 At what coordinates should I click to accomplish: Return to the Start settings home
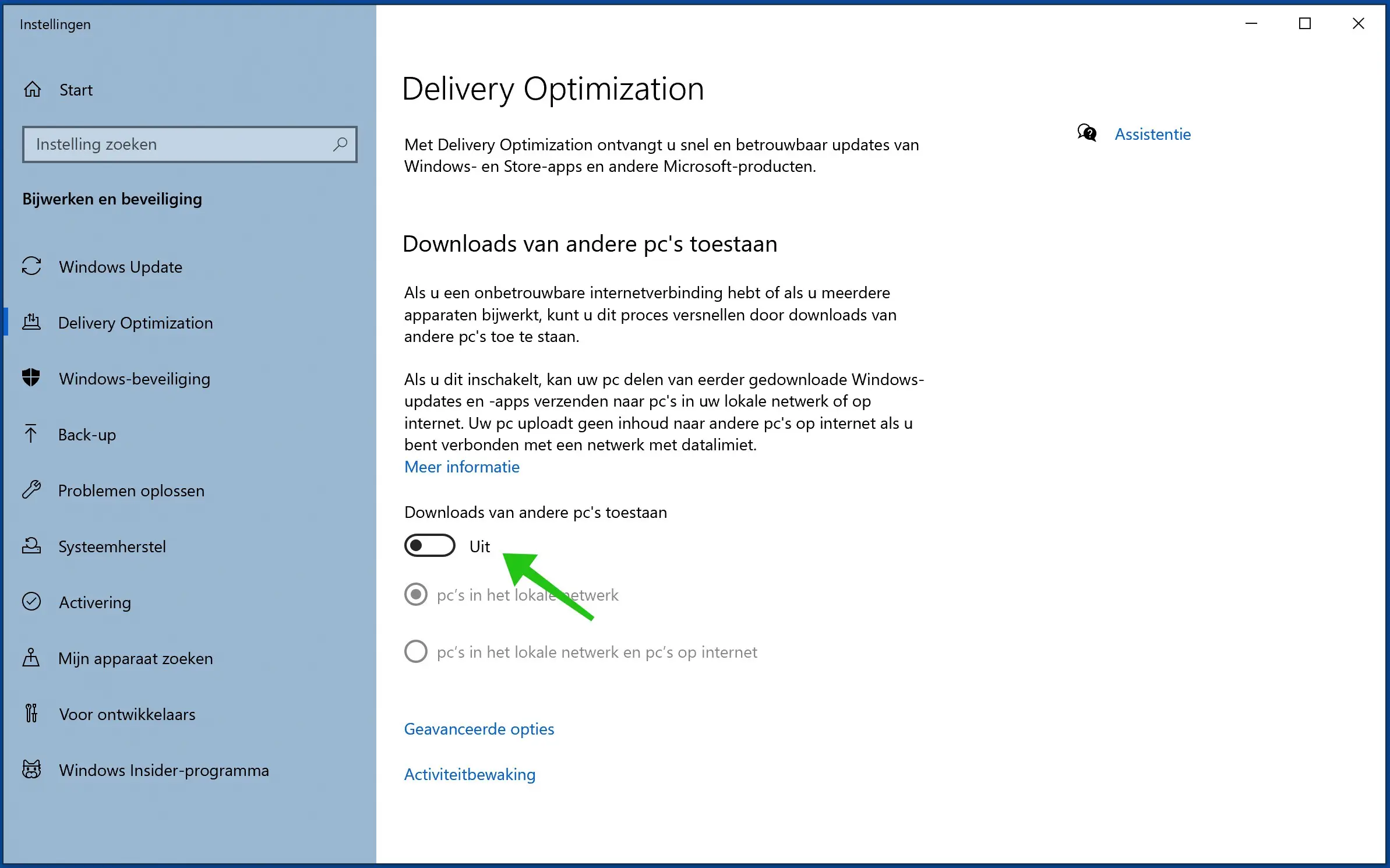click(188, 90)
